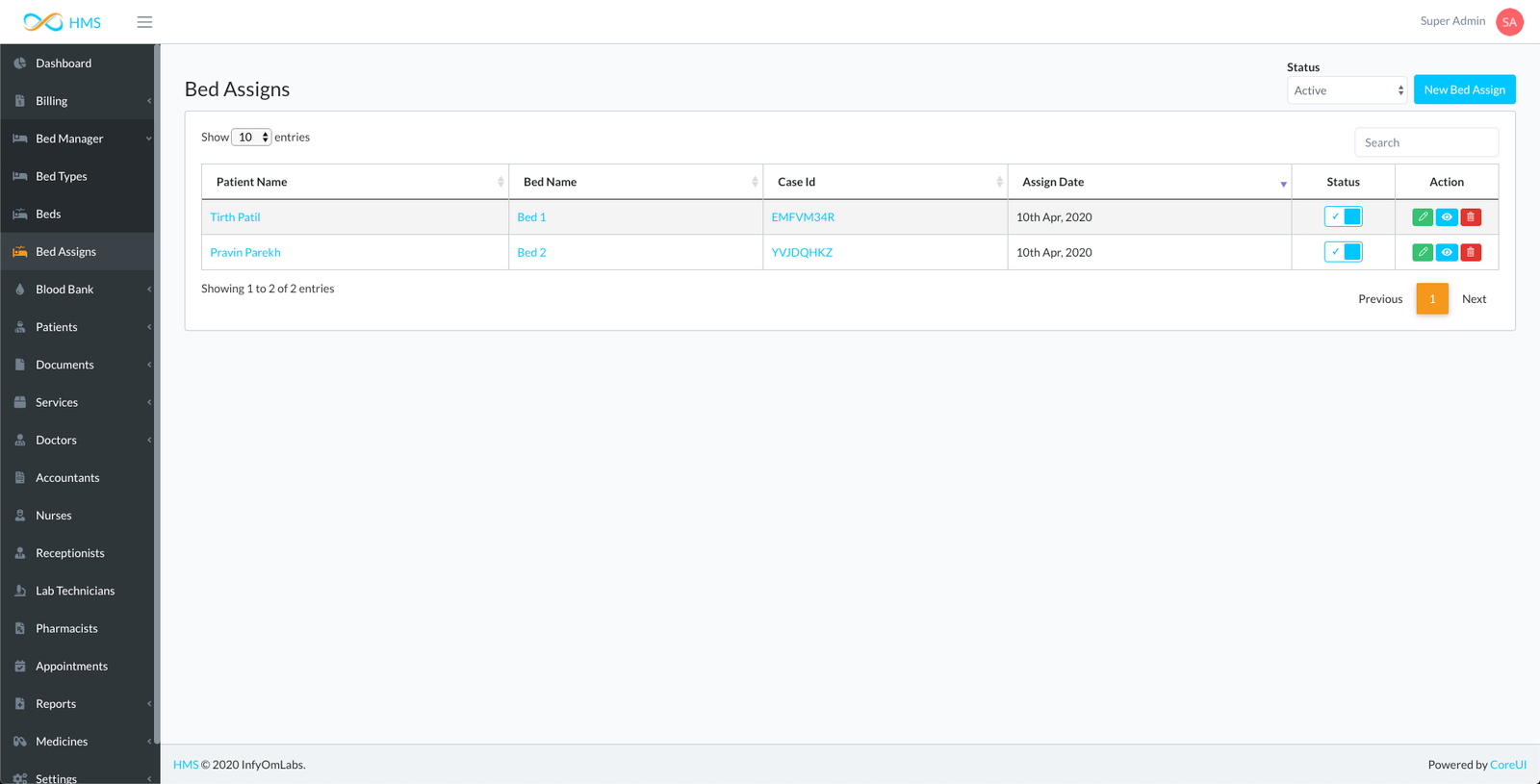The image size is (1540, 784).
Task: View Tirth Patil assignment details with eye icon
Action: coord(1447,217)
